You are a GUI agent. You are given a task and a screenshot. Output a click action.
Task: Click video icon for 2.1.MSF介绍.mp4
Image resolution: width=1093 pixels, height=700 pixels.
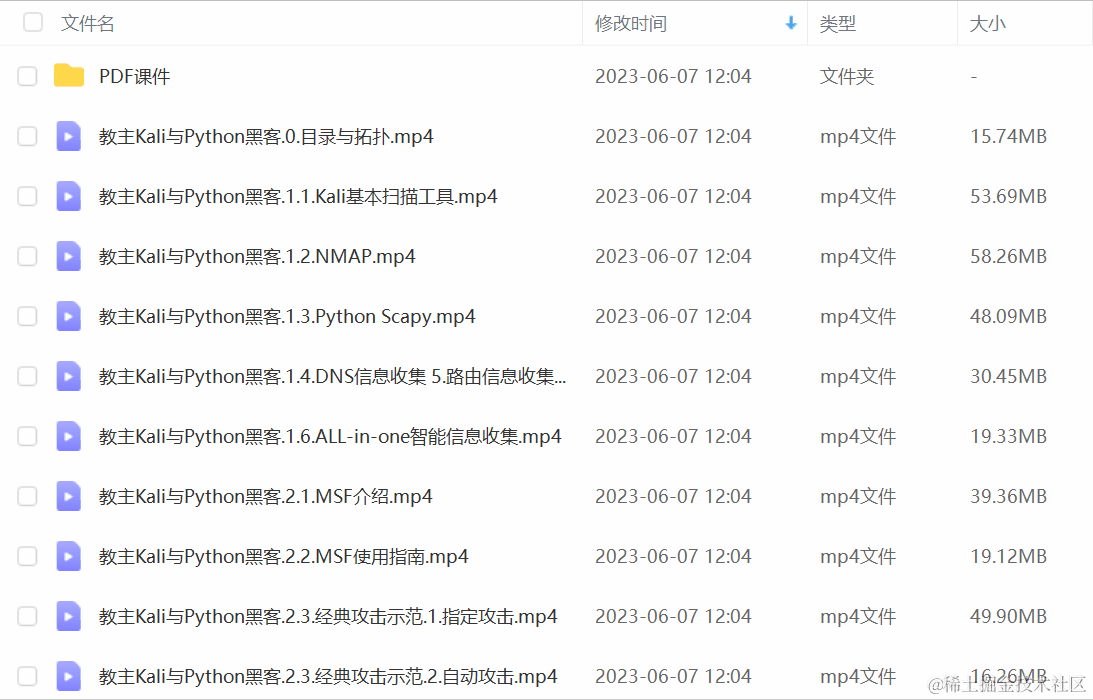pos(68,496)
